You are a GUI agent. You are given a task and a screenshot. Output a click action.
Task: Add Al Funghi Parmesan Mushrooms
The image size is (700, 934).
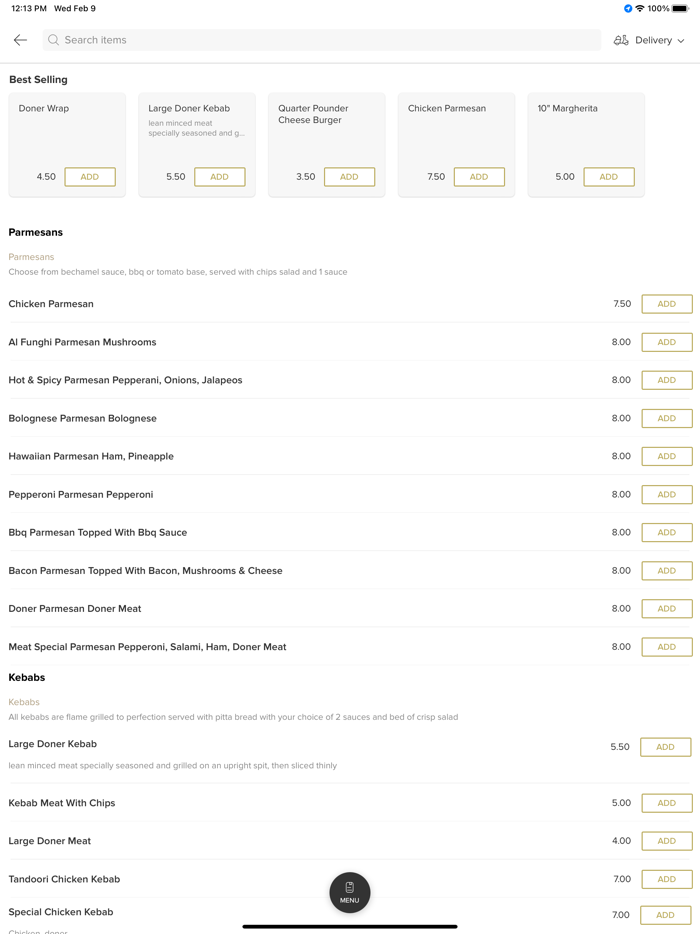[667, 342]
